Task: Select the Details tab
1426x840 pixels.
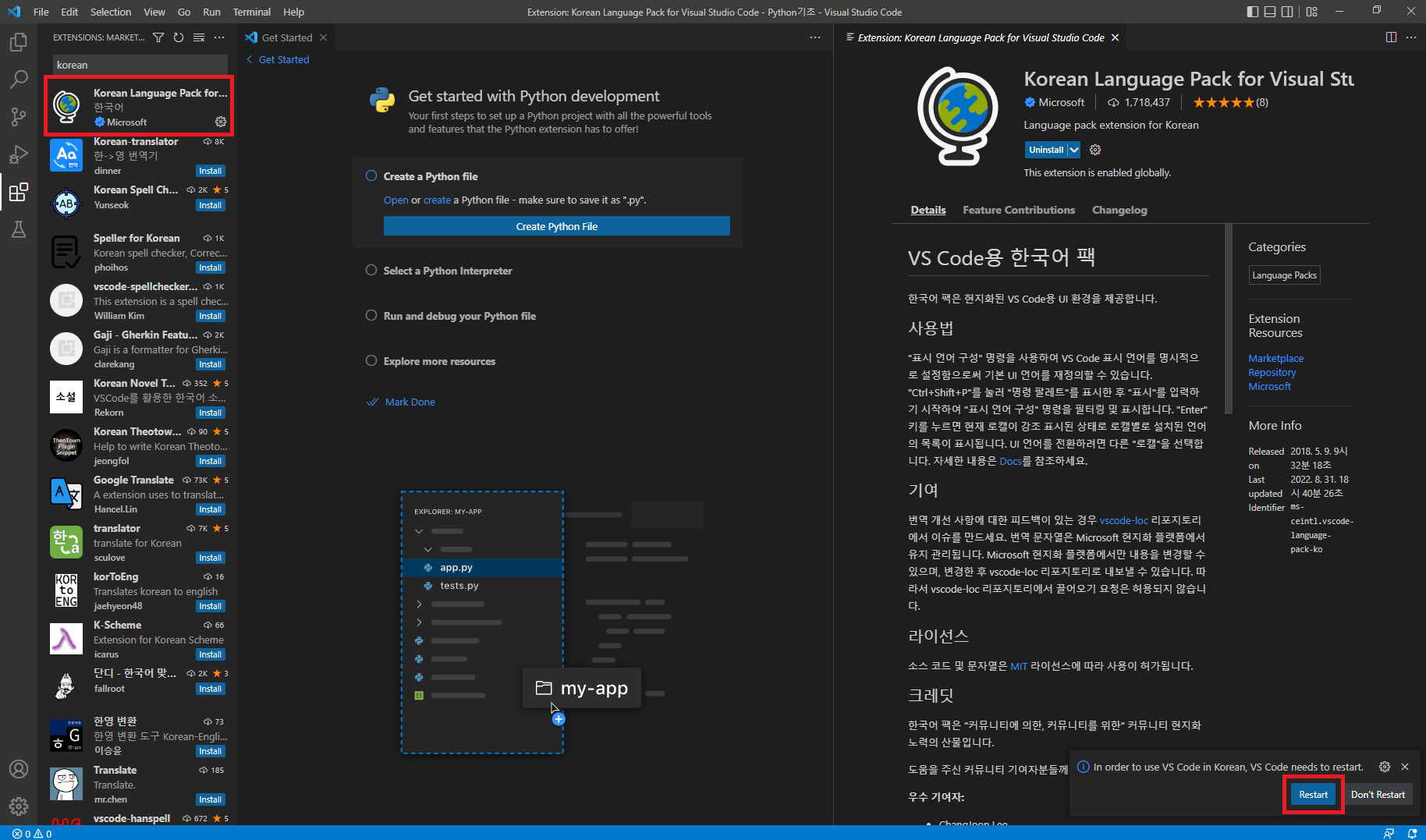Action: pos(928,210)
